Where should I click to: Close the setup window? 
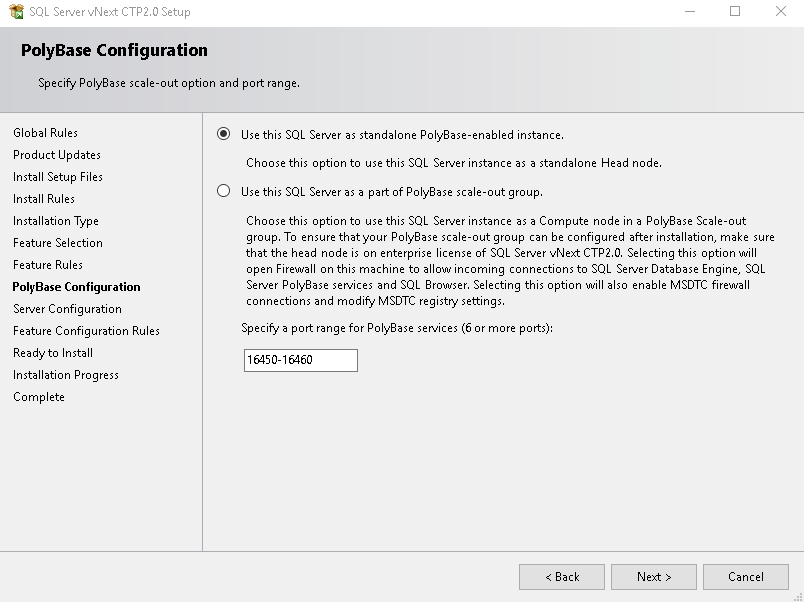pos(781,12)
